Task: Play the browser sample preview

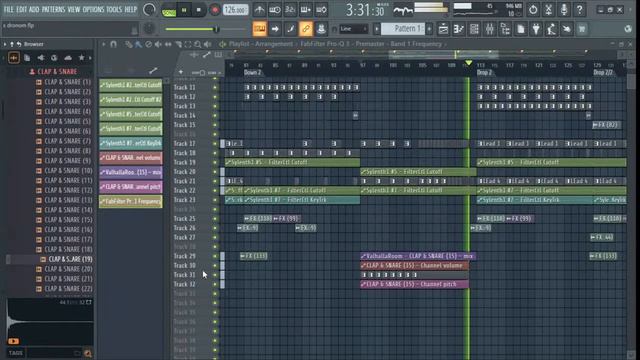Action: [13, 341]
